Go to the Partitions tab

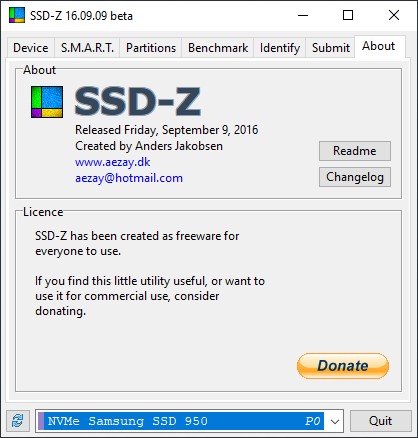click(151, 48)
